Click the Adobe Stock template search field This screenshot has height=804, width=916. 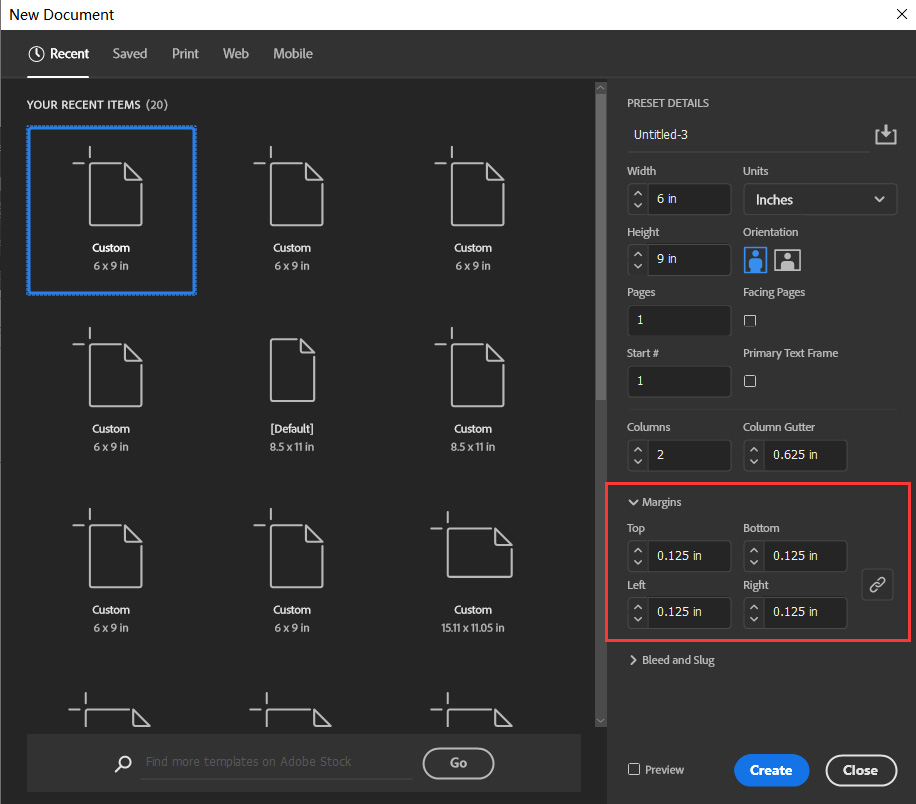point(276,762)
